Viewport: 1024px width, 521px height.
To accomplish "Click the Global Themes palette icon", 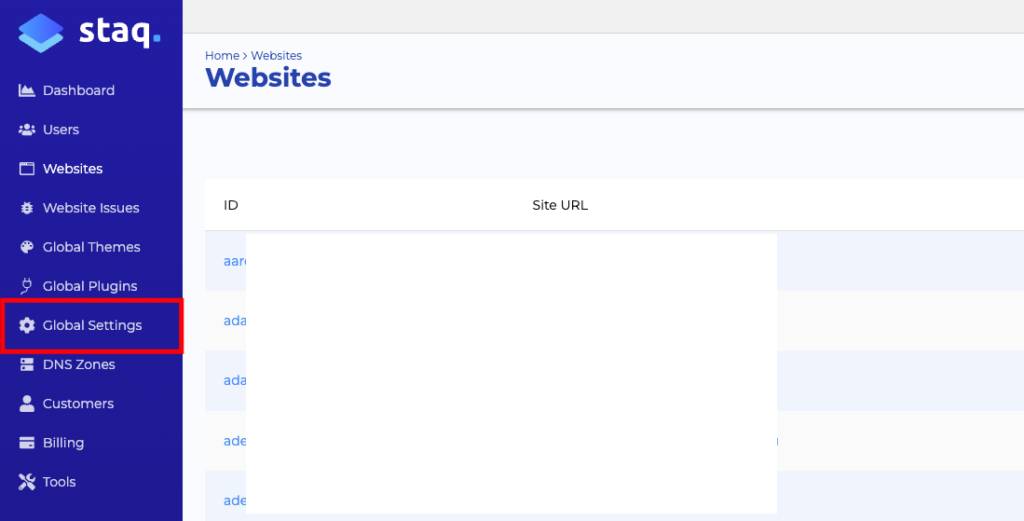I will (x=27, y=247).
